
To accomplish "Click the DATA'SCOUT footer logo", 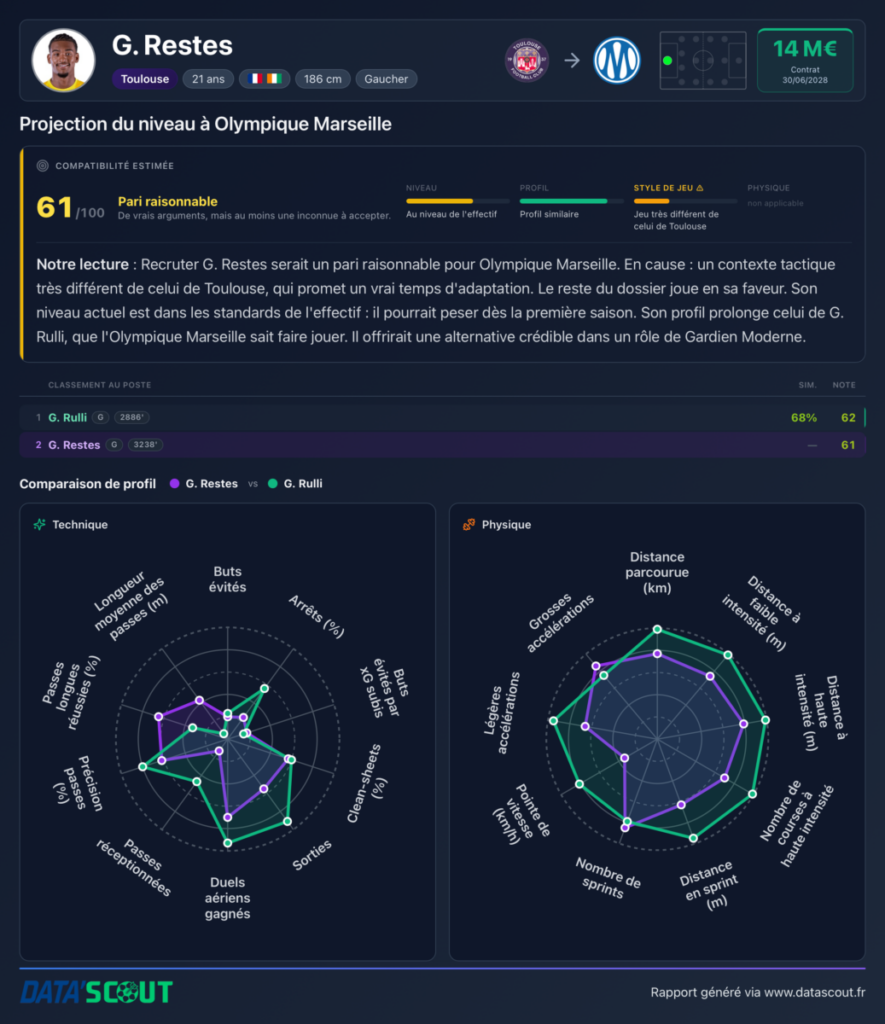I will click(97, 992).
